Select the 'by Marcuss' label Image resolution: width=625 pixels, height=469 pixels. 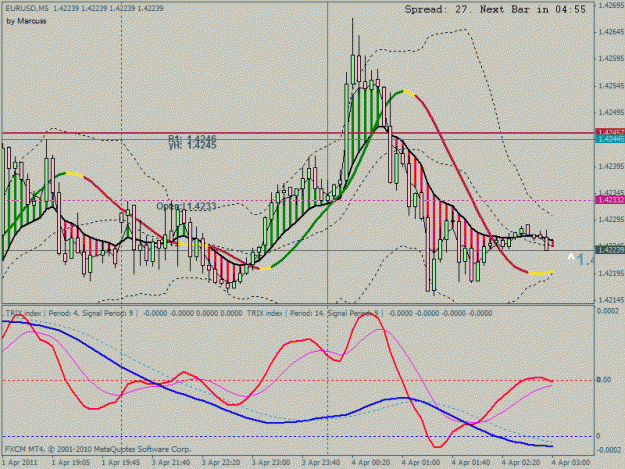[x=26, y=21]
